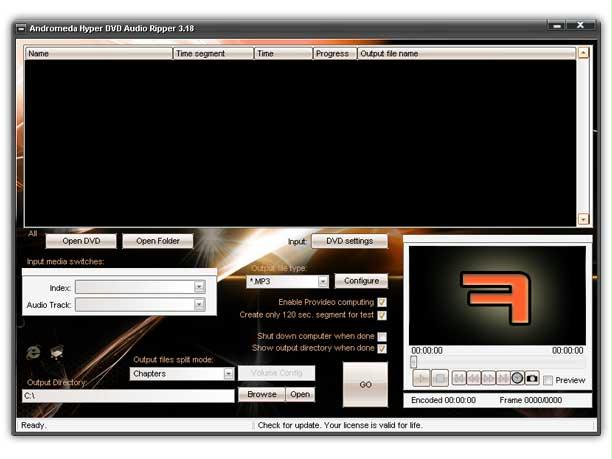The image size is (612, 459).
Task: Check Shut down computer when done
Action: 382,336
